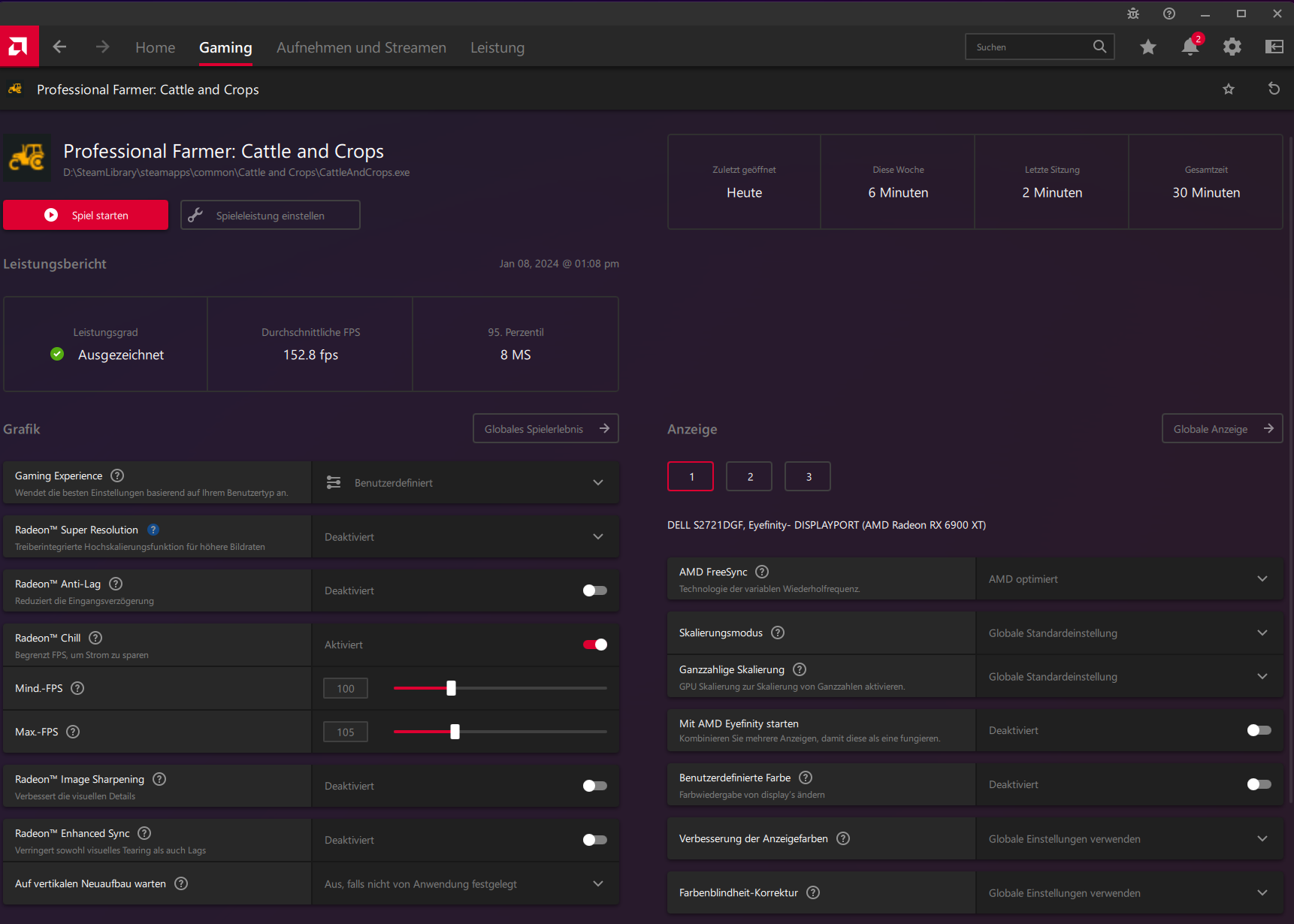Click the AMD logo icon
Screen dimensions: 1294x924
point(19,47)
